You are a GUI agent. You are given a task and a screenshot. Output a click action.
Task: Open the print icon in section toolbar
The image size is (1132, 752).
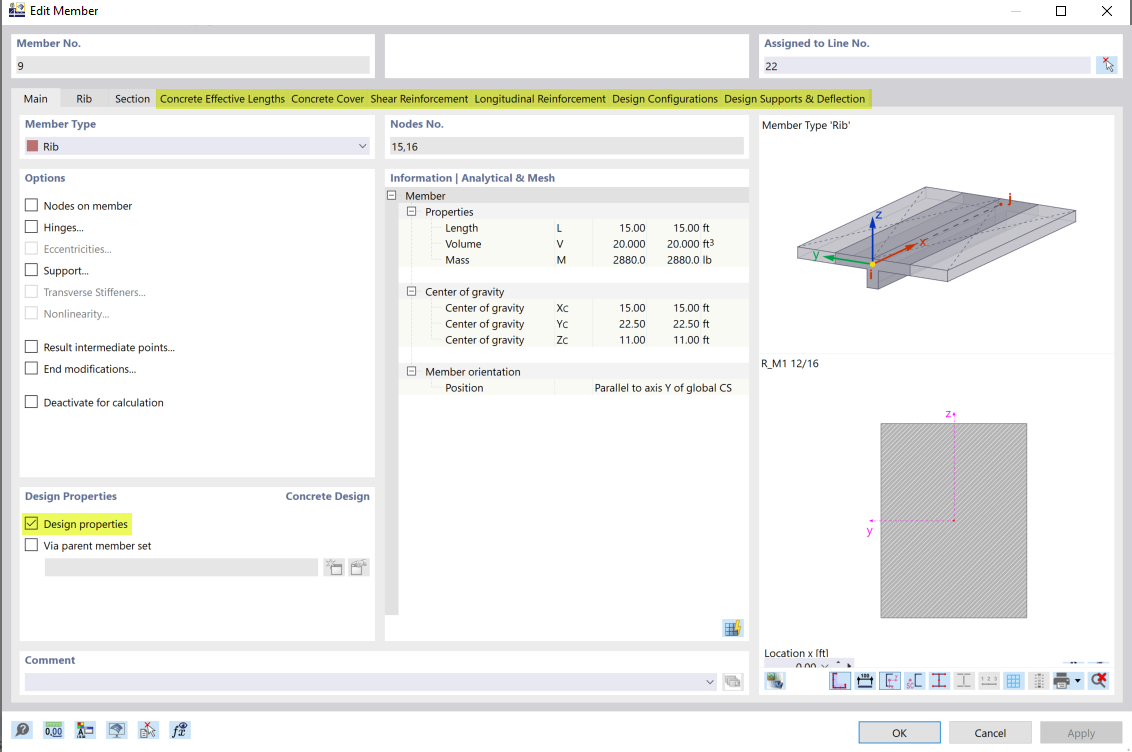(1062, 680)
